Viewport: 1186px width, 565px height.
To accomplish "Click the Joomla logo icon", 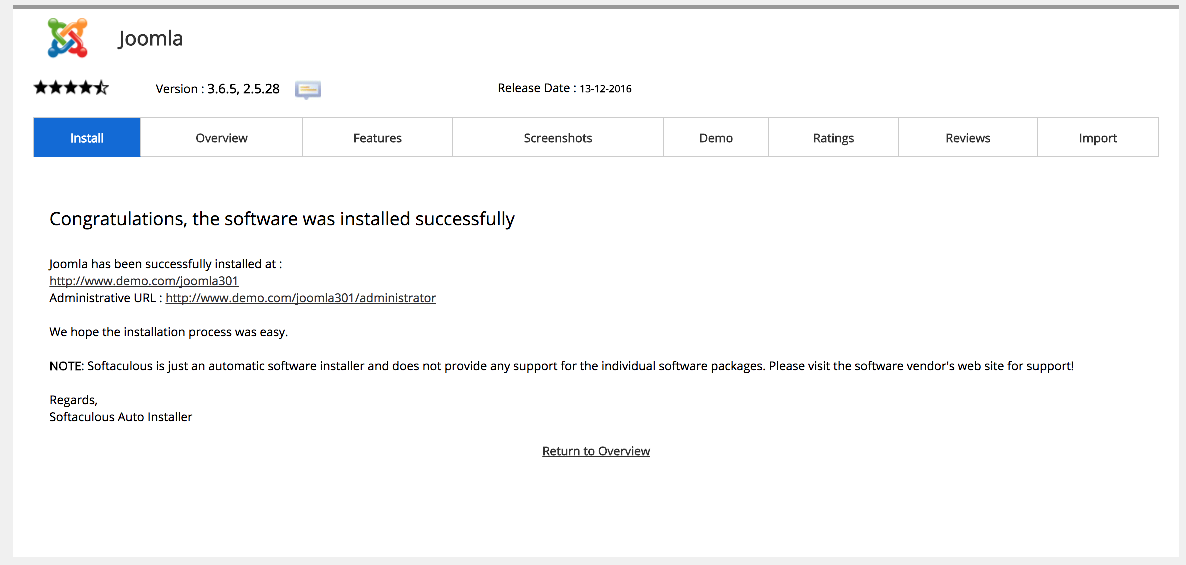I will [68, 37].
